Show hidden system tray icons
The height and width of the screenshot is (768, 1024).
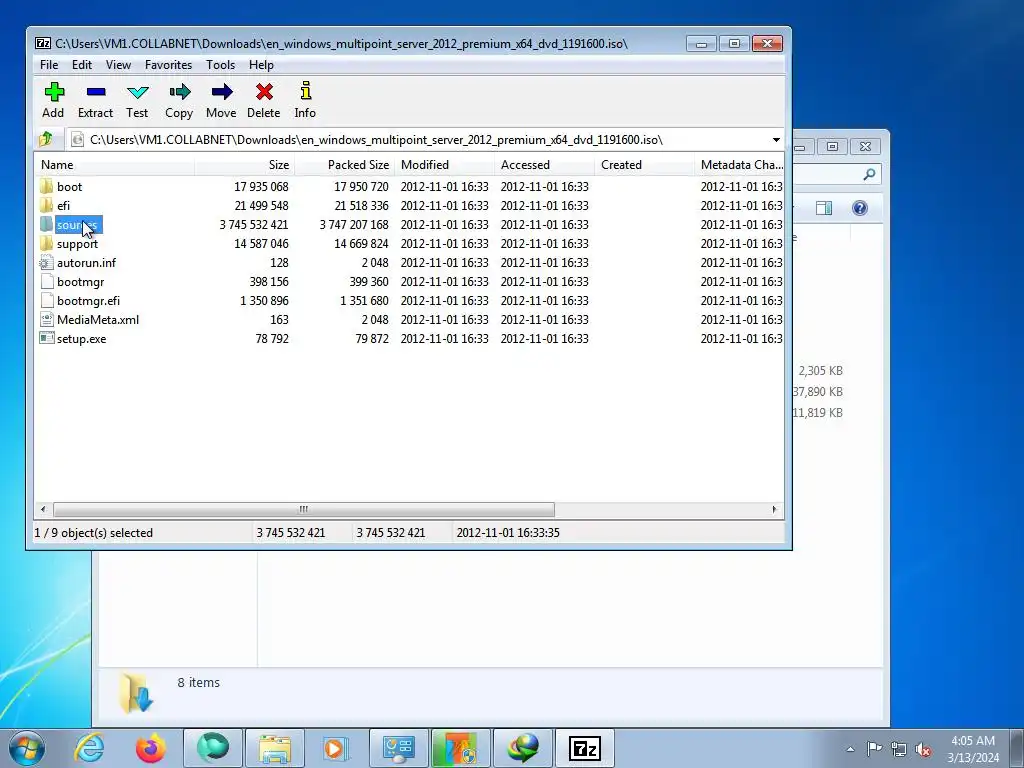(x=850, y=750)
